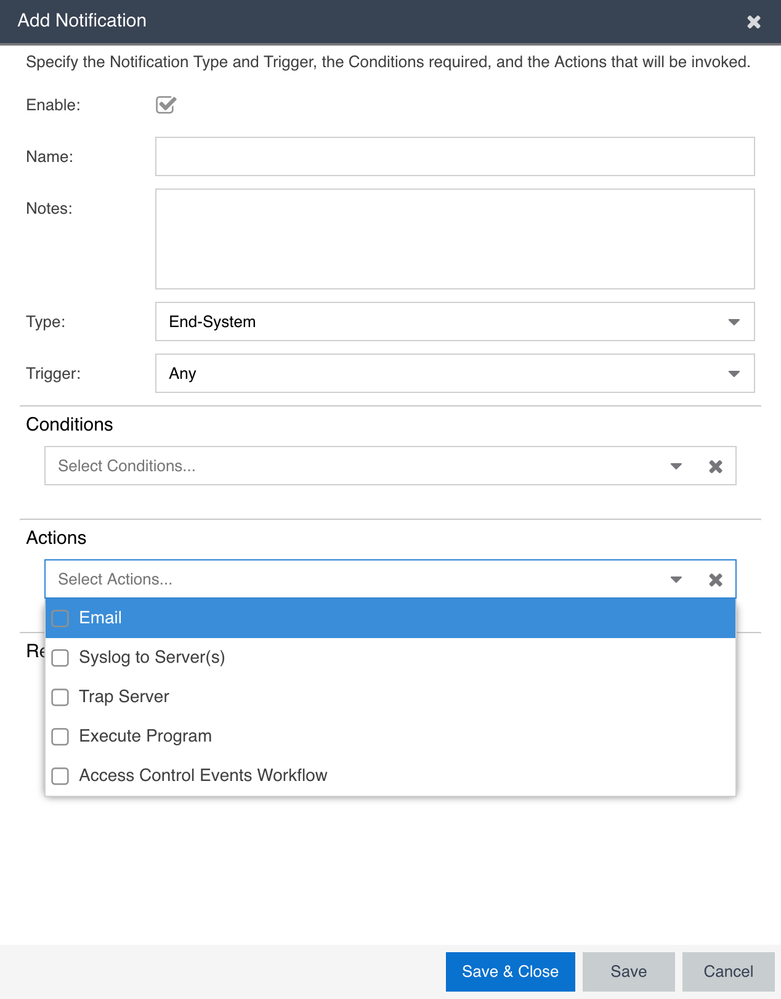The height and width of the screenshot is (999, 781).
Task: Collapse the Select Actions dropdown arrow
Action: pyautogui.click(x=676, y=579)
